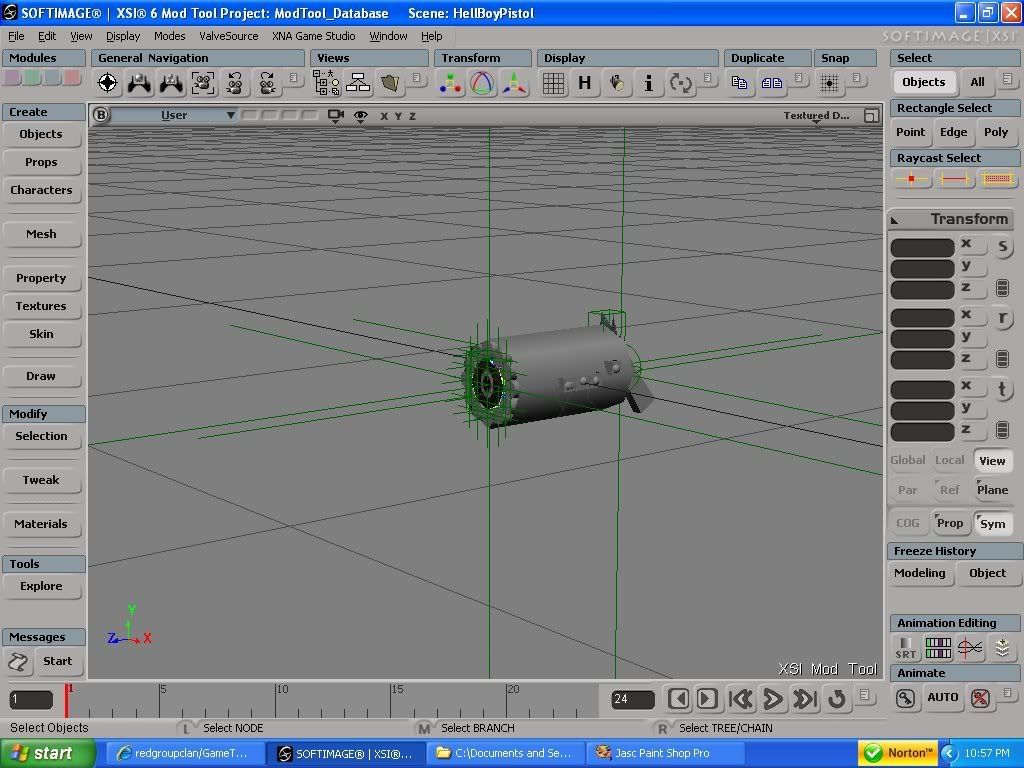Open the Animate menu header
The width and height of the screenshot is (1024, 768).
pyautogui.click(x=954, y=673)
